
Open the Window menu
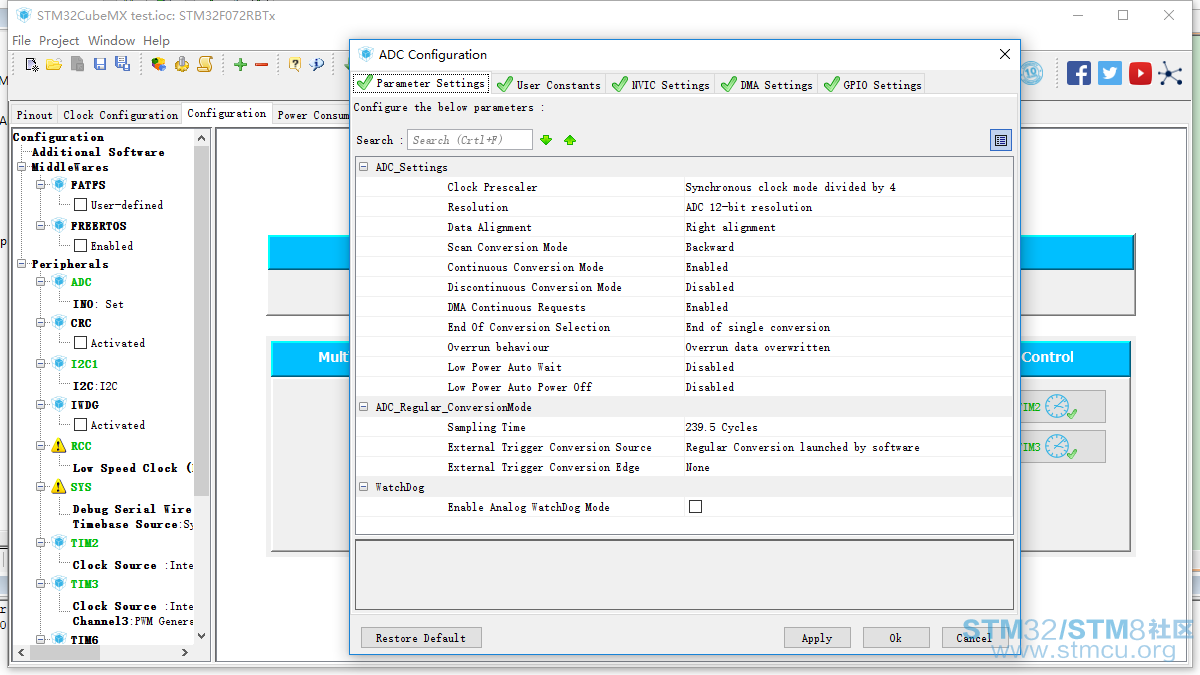click(x=111, y=41)
